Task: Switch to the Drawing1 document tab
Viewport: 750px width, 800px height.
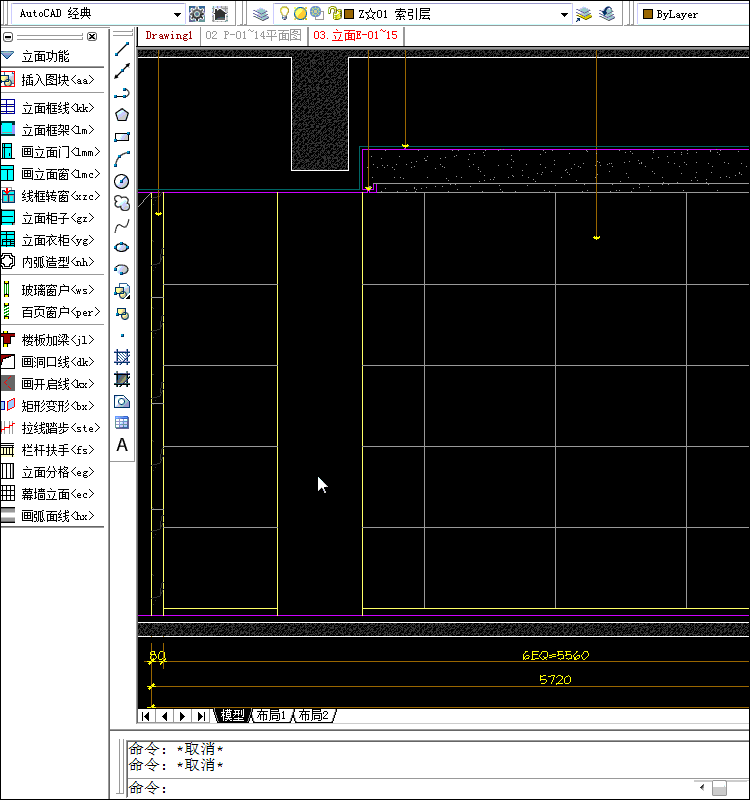Action: coord(168,35)
